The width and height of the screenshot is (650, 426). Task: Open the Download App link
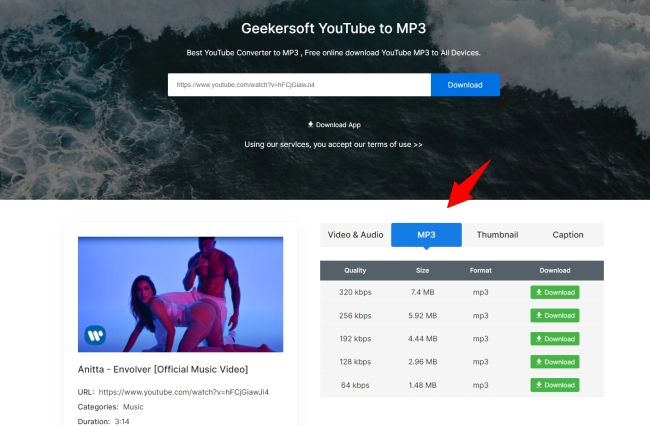tap(334, 125)
